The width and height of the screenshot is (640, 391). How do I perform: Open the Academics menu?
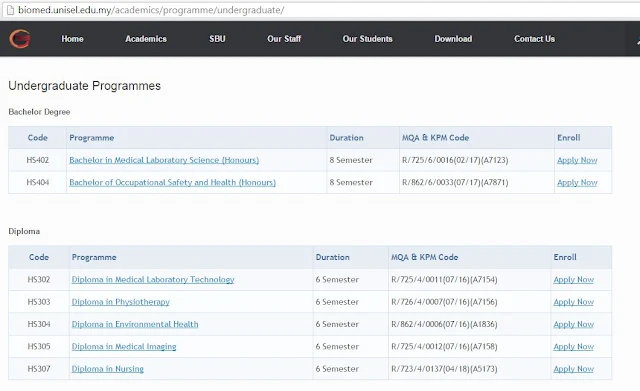pyautogui.click(x=146, y=39)
